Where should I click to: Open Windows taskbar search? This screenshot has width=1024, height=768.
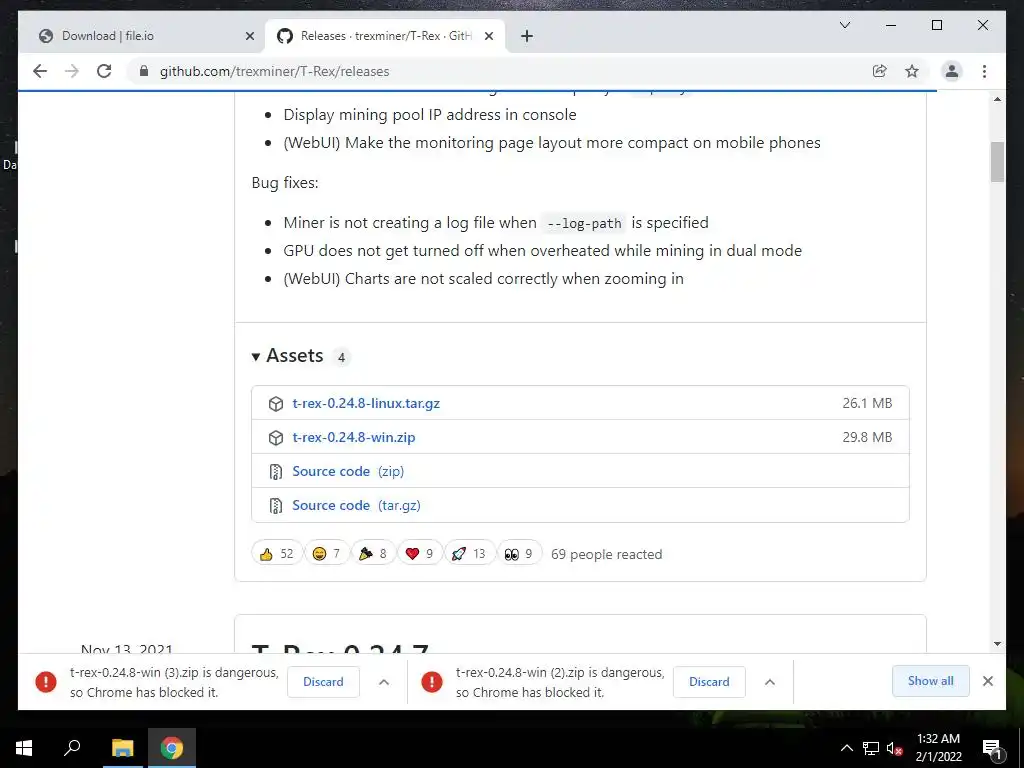72,748
